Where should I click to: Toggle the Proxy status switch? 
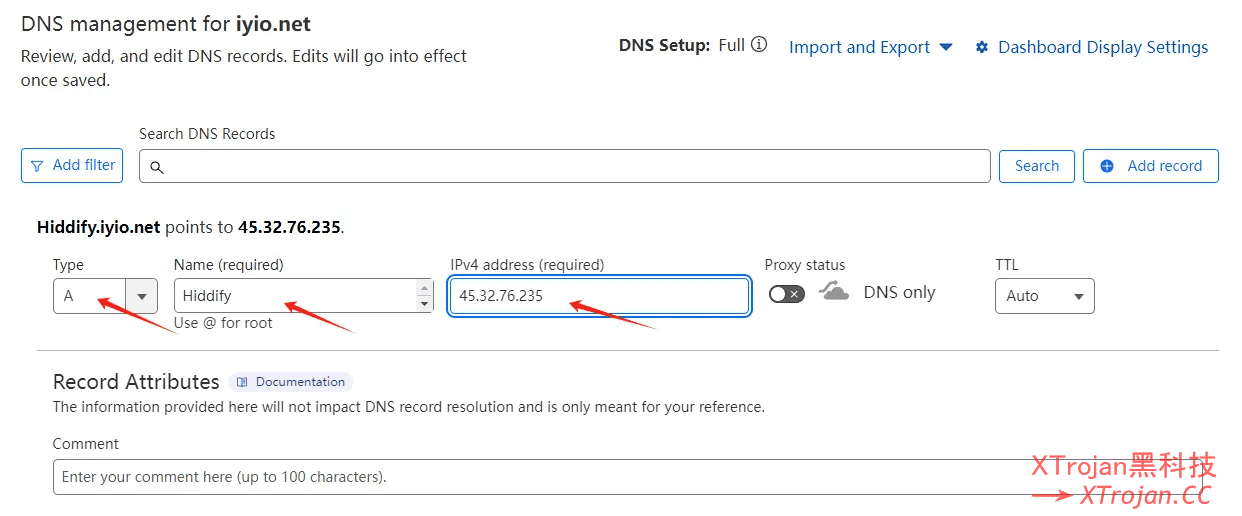(x=787, y=294)
